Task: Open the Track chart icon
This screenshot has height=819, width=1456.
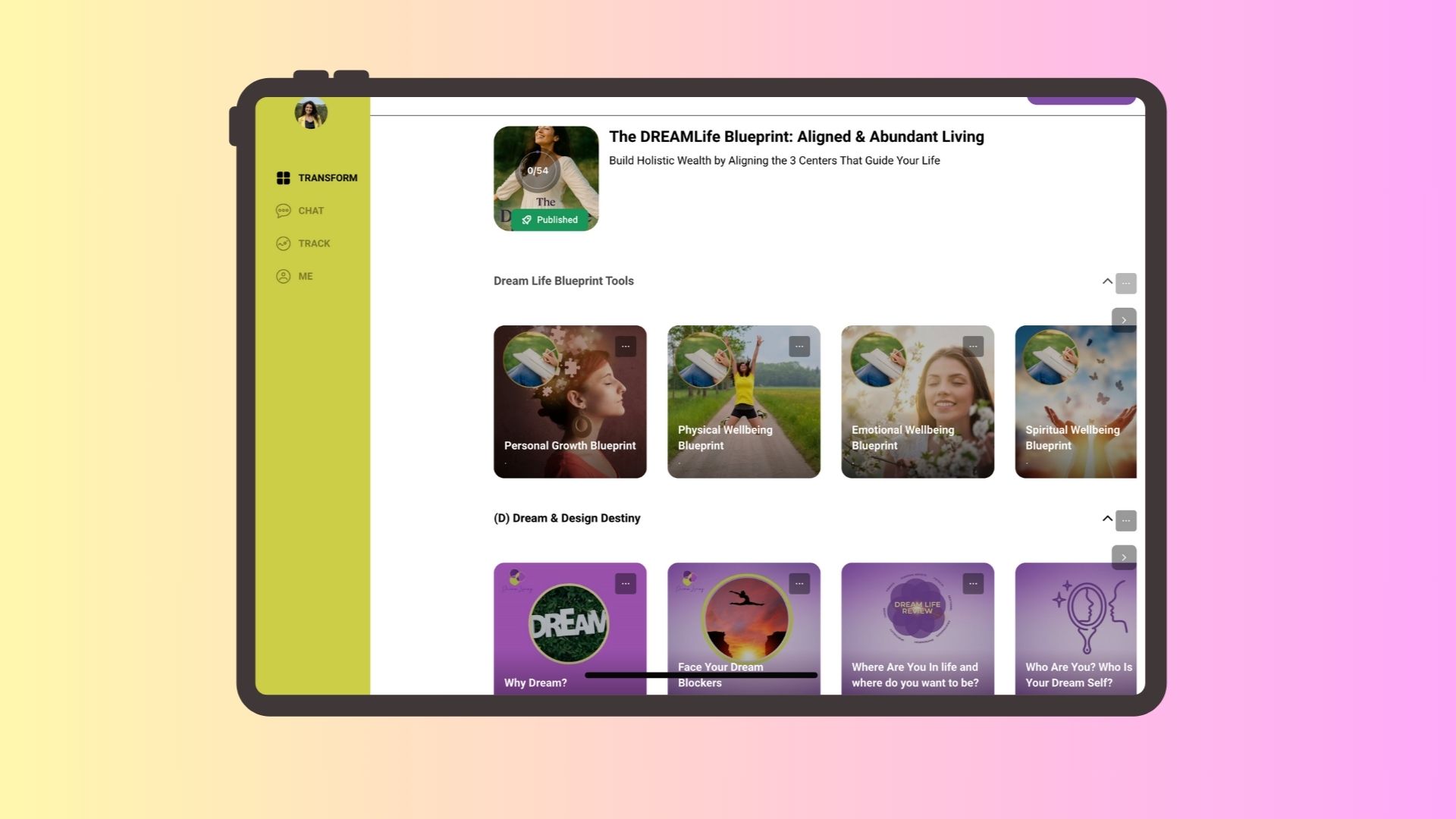Action: point(283,243)
